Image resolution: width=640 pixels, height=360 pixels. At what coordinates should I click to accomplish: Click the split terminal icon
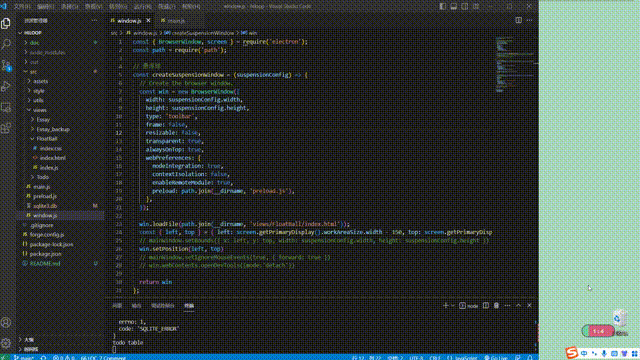click(x=486, y=305)
